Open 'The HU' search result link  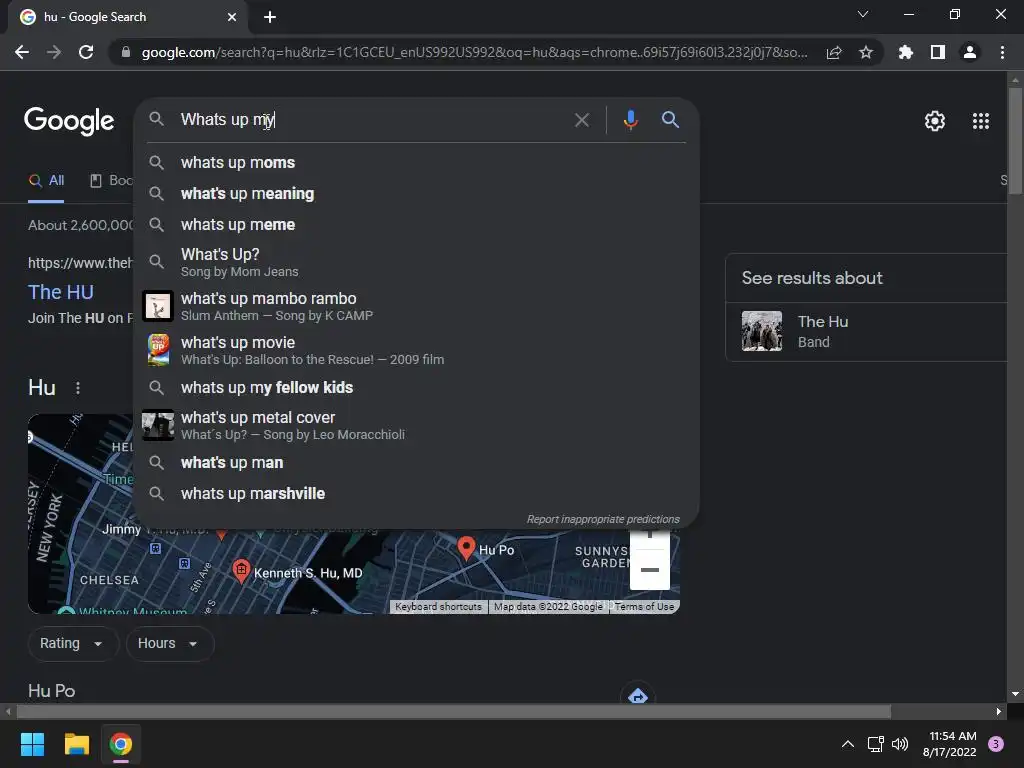click(61, 292)
